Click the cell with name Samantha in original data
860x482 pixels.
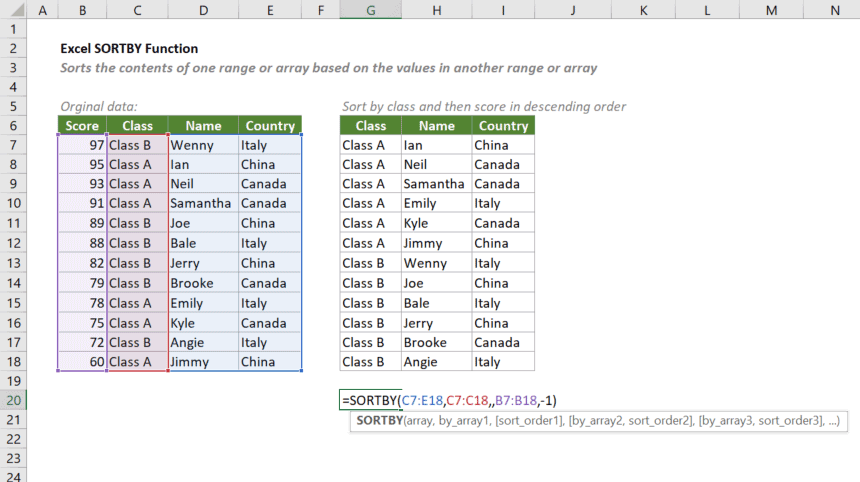click(201, 204)
